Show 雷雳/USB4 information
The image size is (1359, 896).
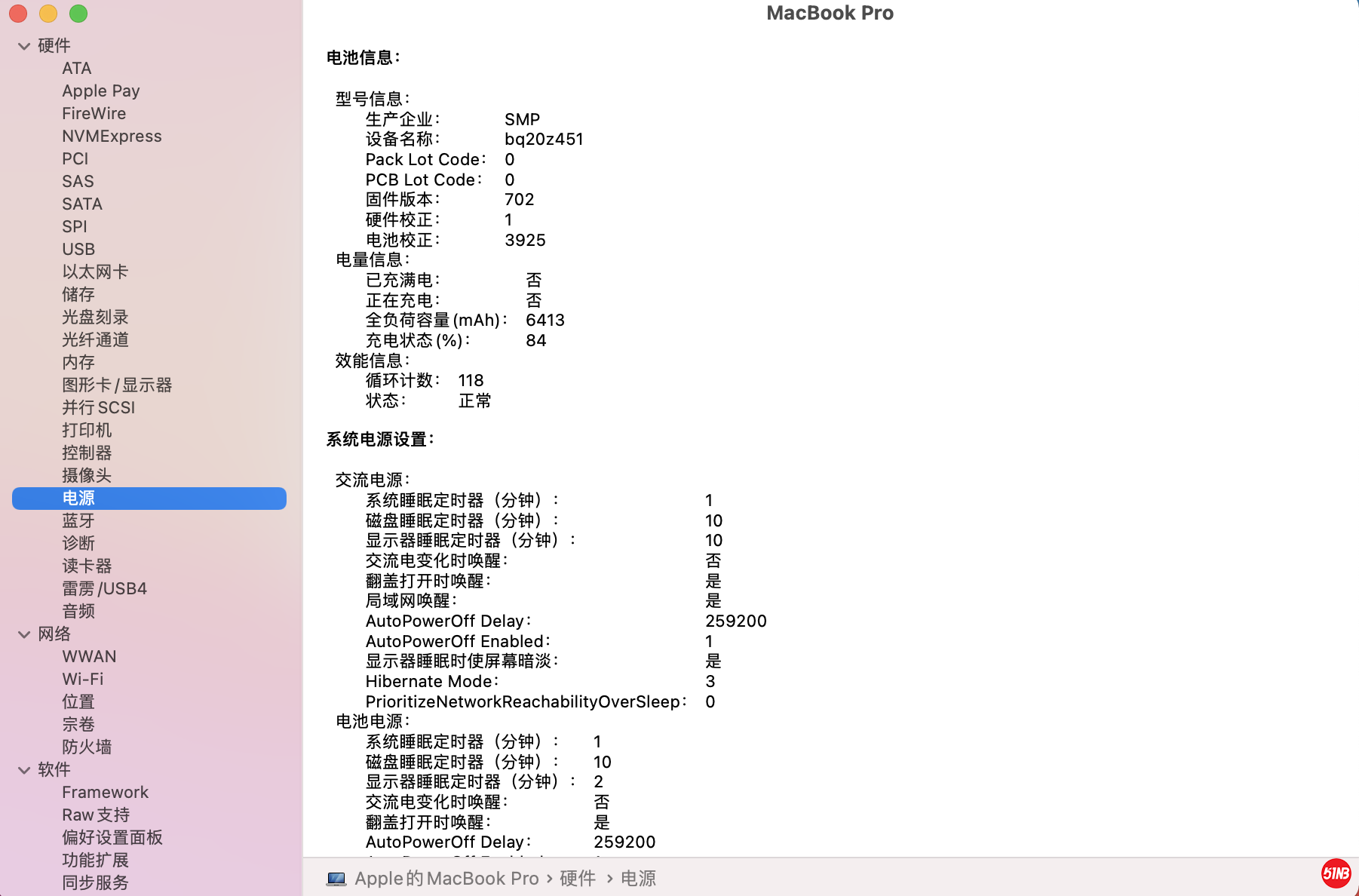pyautogui.click(x=104, y=589)
